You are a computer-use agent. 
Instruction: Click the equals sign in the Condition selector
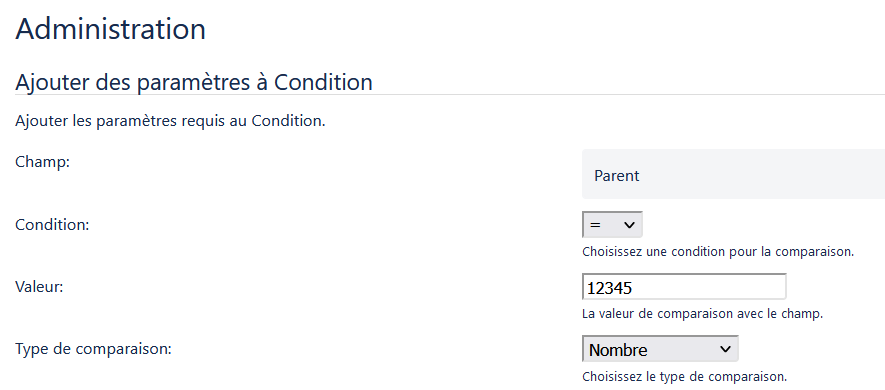595,225
